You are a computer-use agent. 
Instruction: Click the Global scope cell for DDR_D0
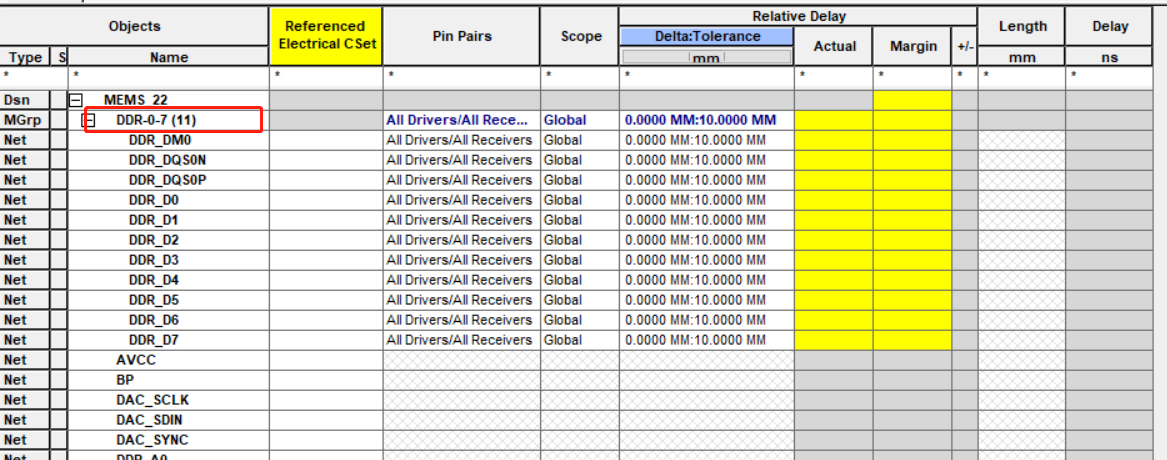point(581,200)
